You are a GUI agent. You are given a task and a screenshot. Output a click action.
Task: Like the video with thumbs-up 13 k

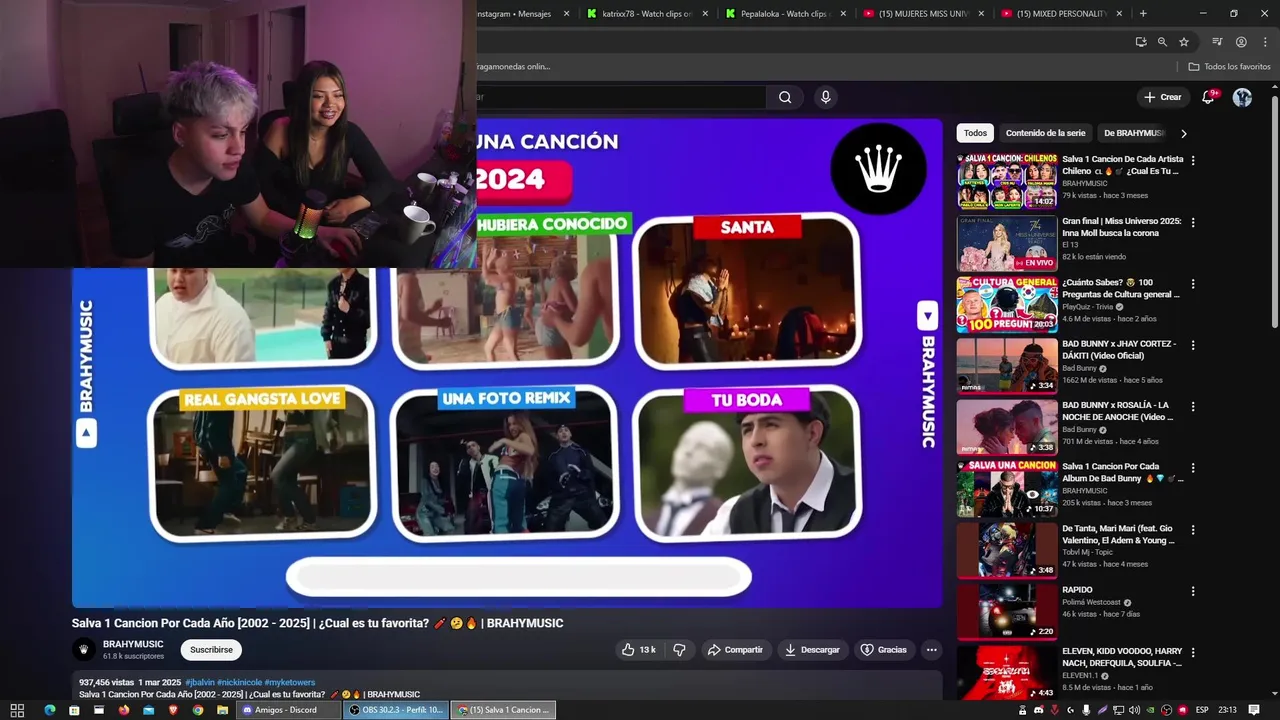pyautogui.click(x=638, y=650)
